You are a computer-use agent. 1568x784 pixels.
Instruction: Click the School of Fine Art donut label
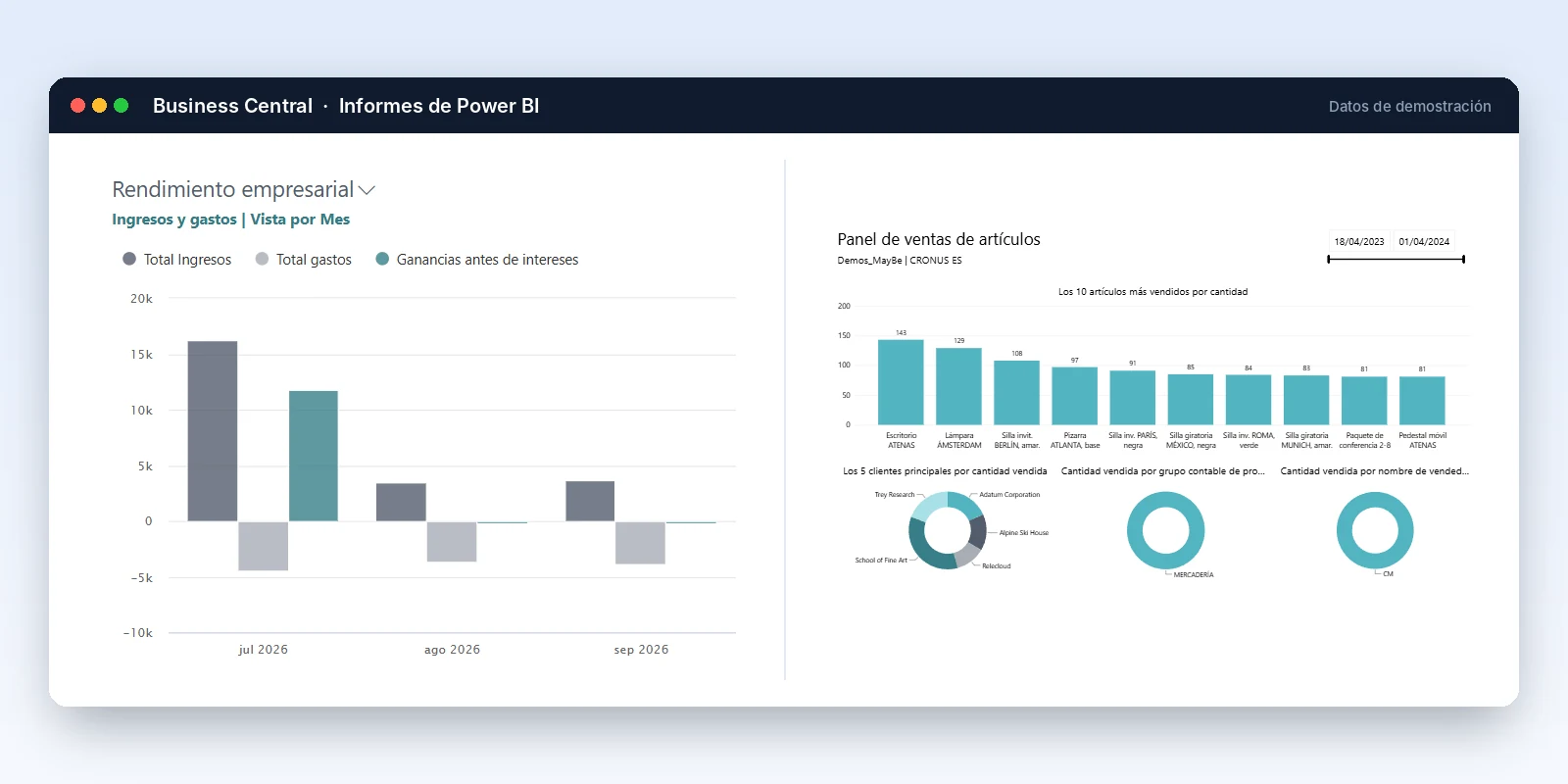(881, 561)
